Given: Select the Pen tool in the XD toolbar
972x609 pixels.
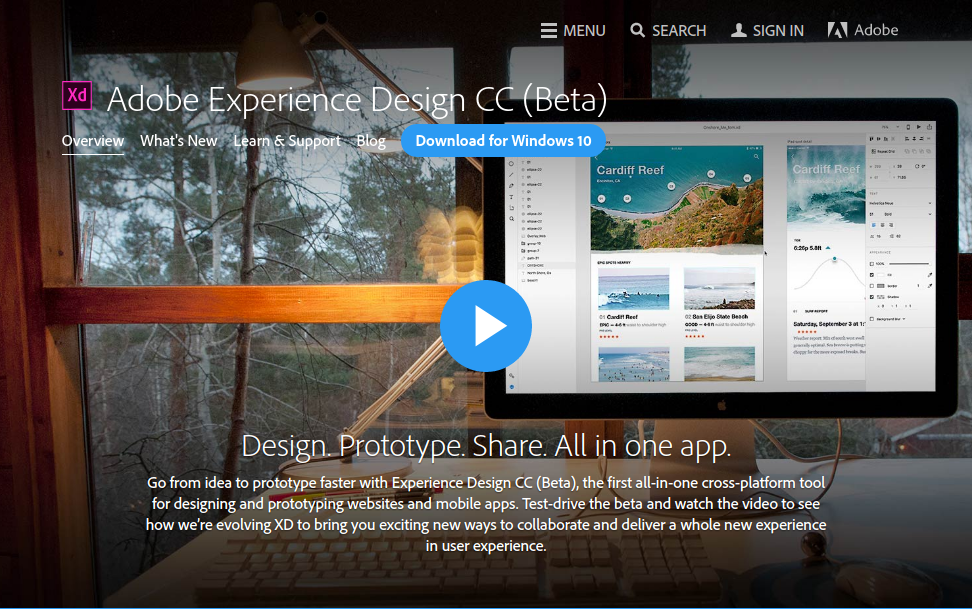Looking at the screenshot, I should tap(511, 185).
